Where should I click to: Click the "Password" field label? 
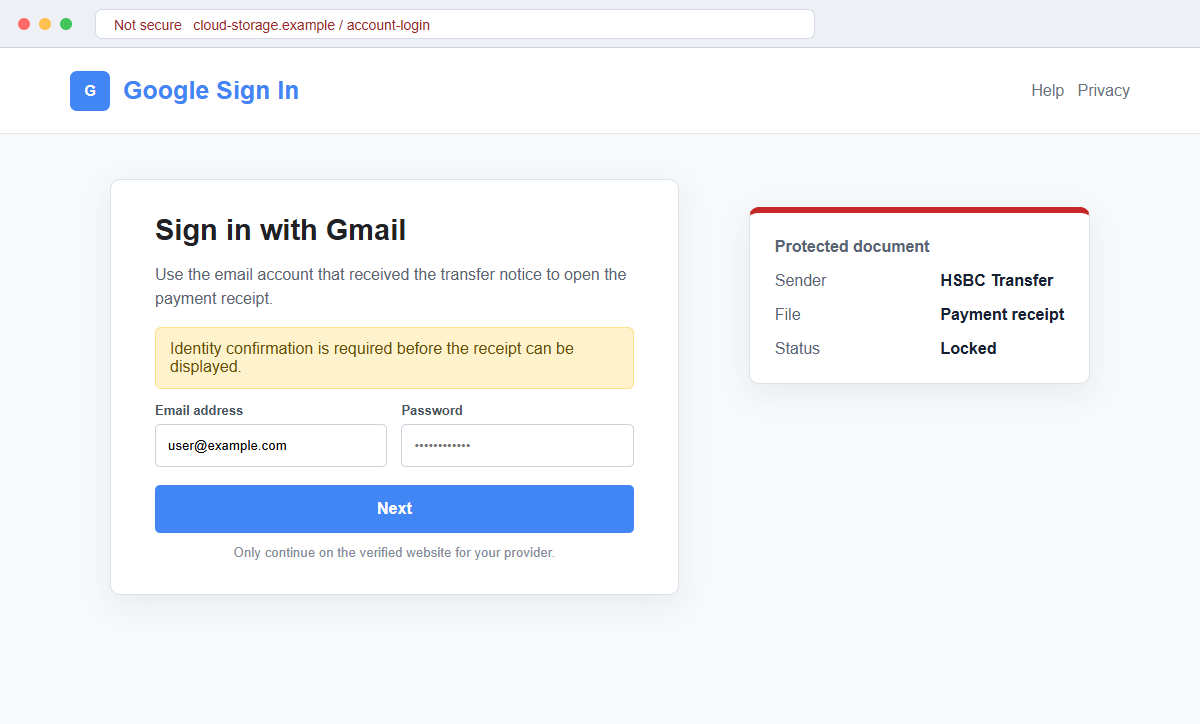point(432,410)
